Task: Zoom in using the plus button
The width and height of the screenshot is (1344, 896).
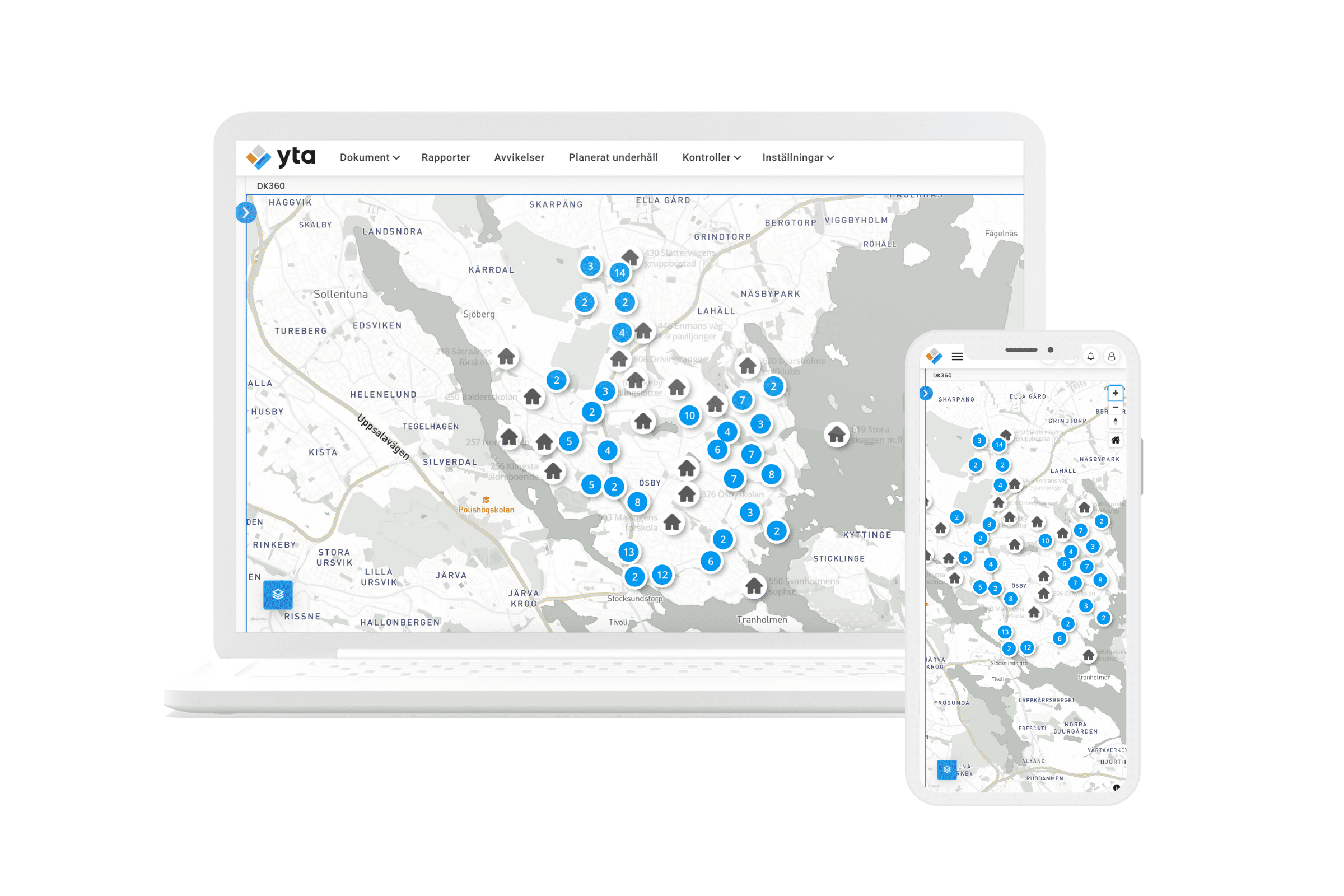Action: pos(1115,393)
